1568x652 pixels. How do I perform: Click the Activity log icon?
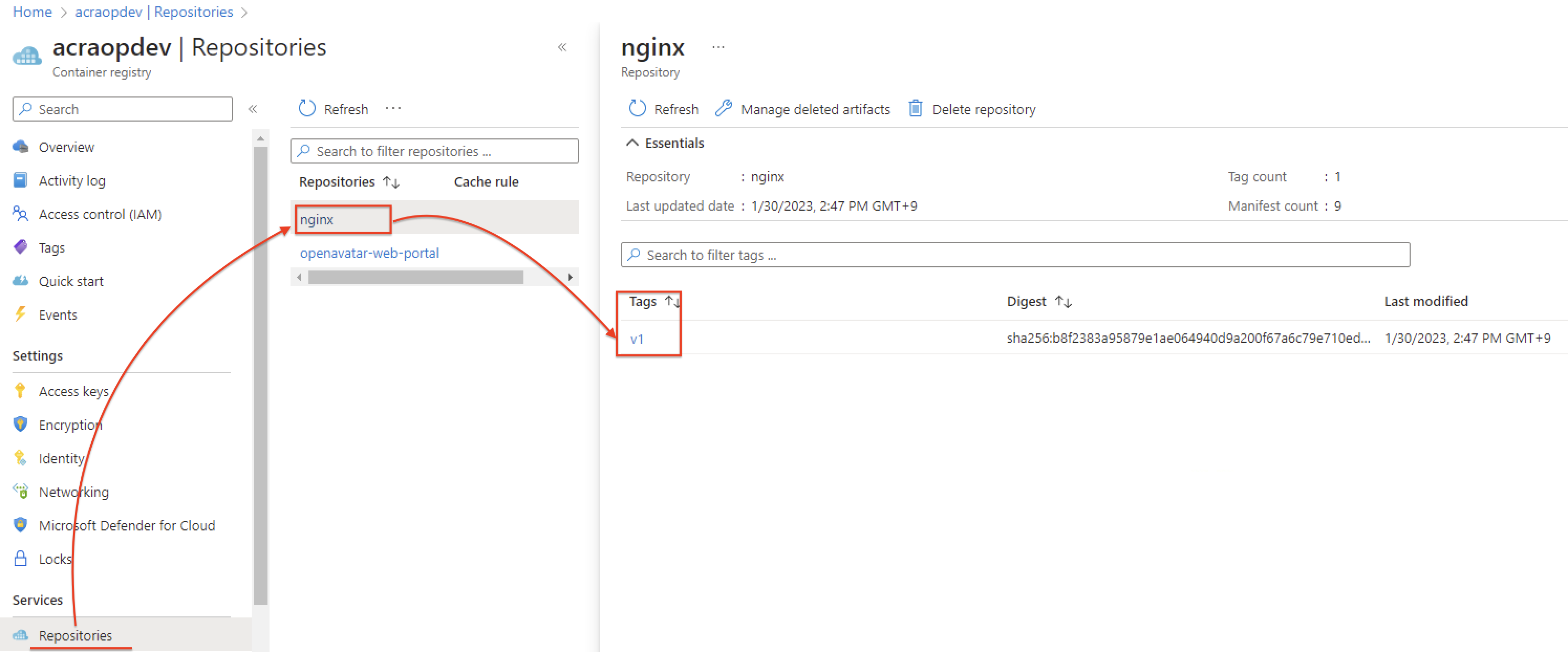(20, 180)
